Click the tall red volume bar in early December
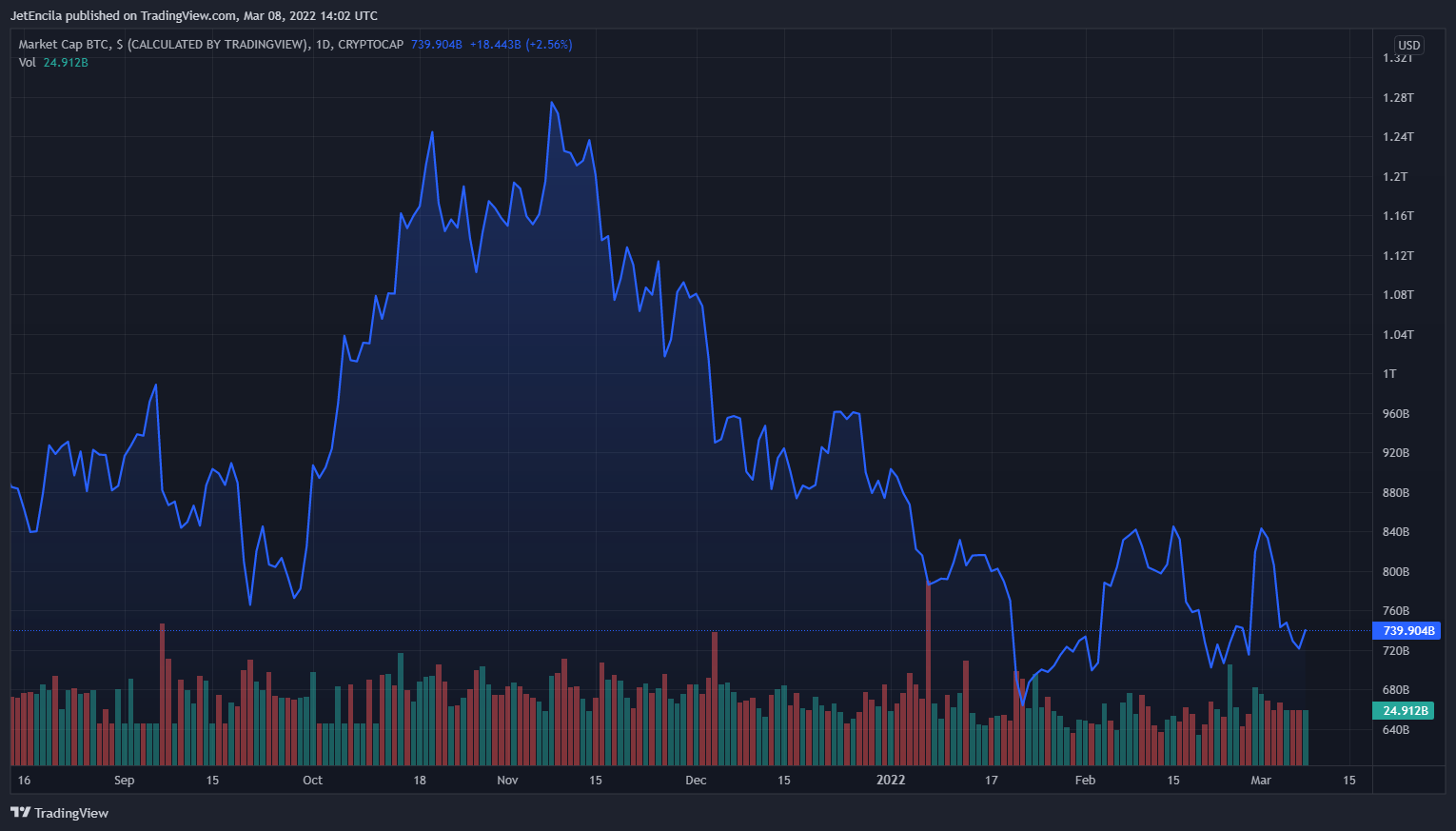 (x=715, y=699)
